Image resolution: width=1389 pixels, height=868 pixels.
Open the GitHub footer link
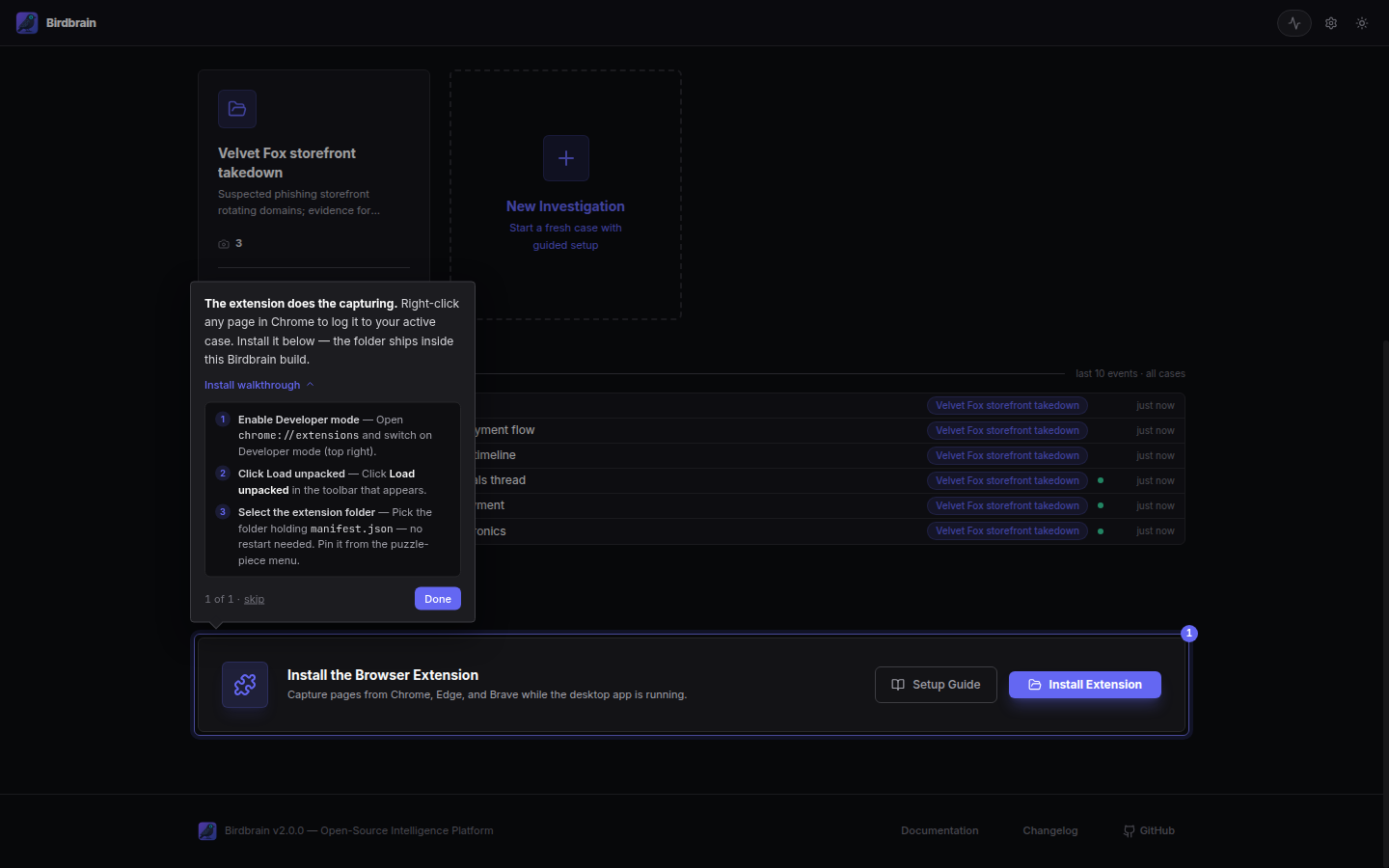pyautogui.click(x=1149, y=830)
